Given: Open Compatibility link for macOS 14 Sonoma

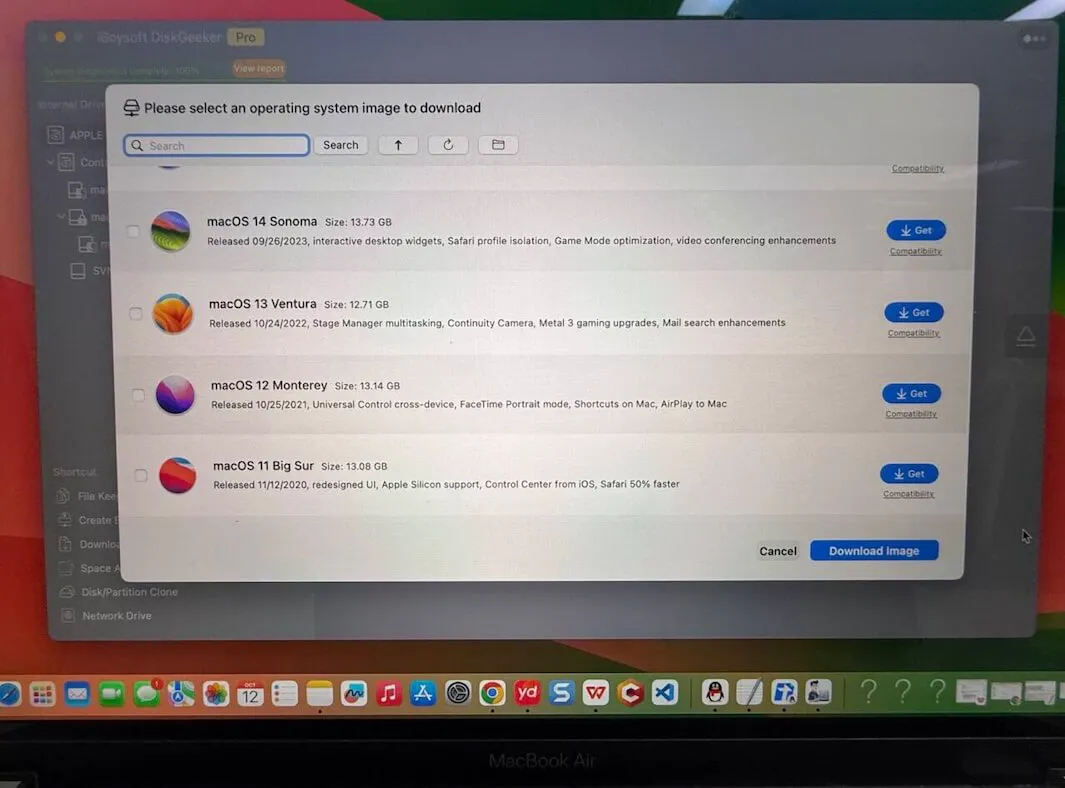Looking at the screenshot, I should pyautogui.click(x=916, y=251).
